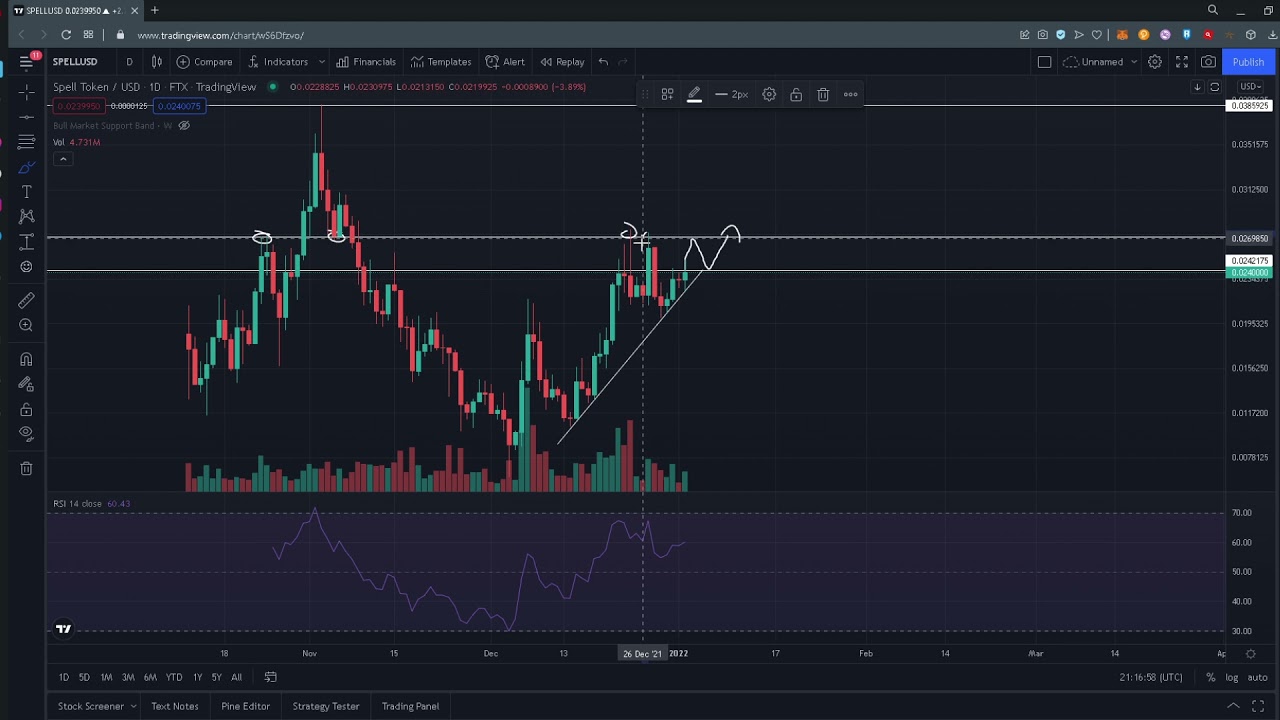Expand the bottom panel with chevron
Viewport: 1280px width, 720px height.
point(1233,706)
